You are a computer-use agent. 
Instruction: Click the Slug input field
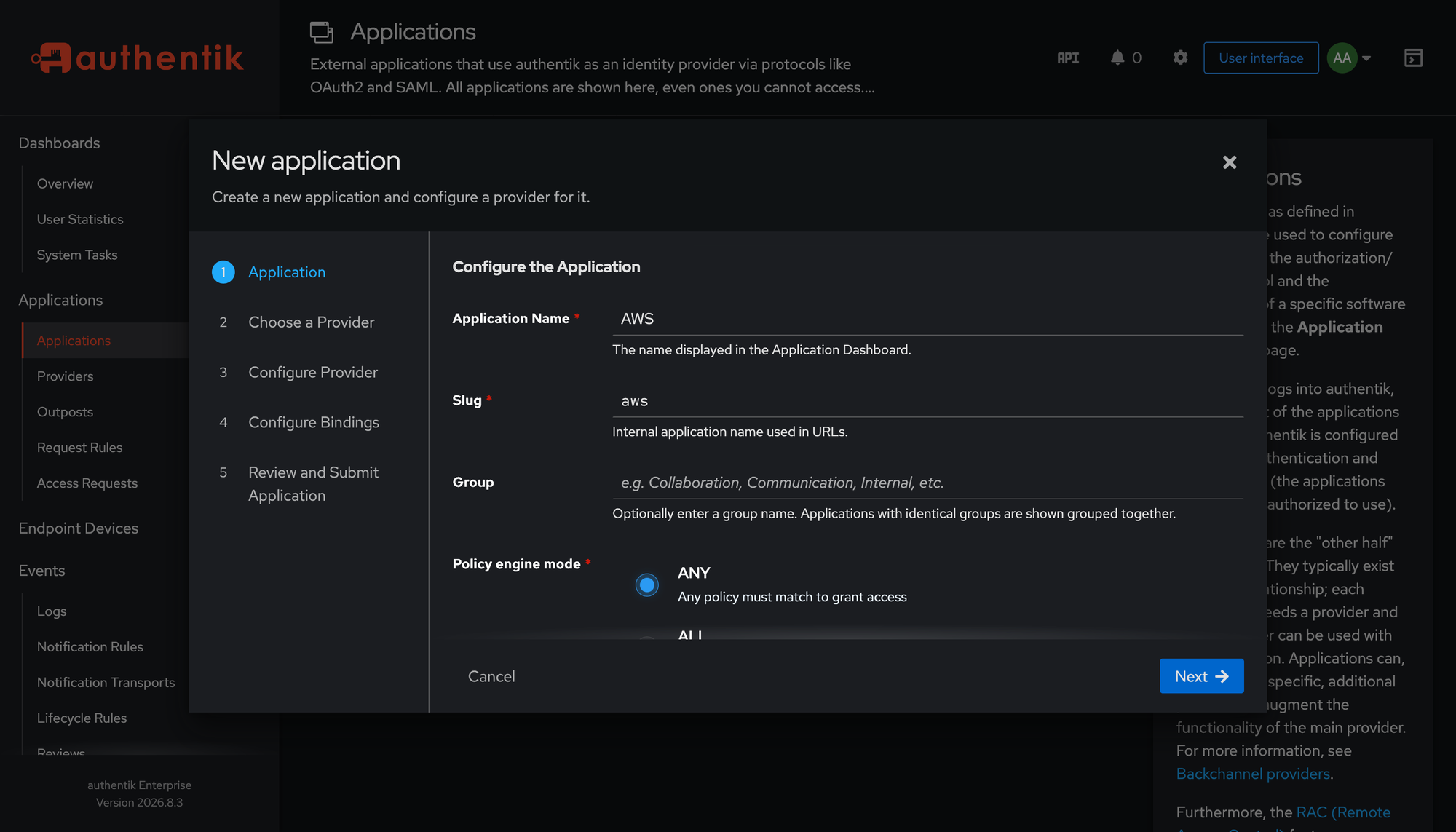coord(927,401)
